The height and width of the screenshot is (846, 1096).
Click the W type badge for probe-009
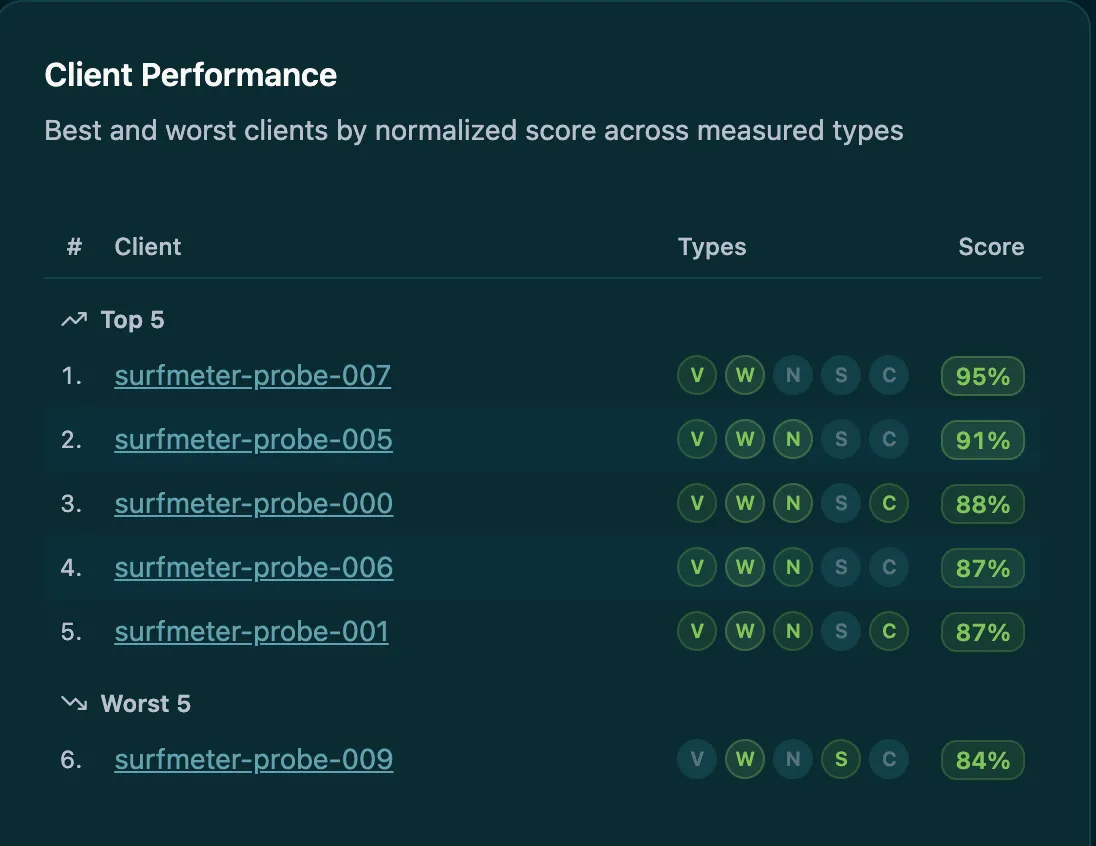coord(745,759)
